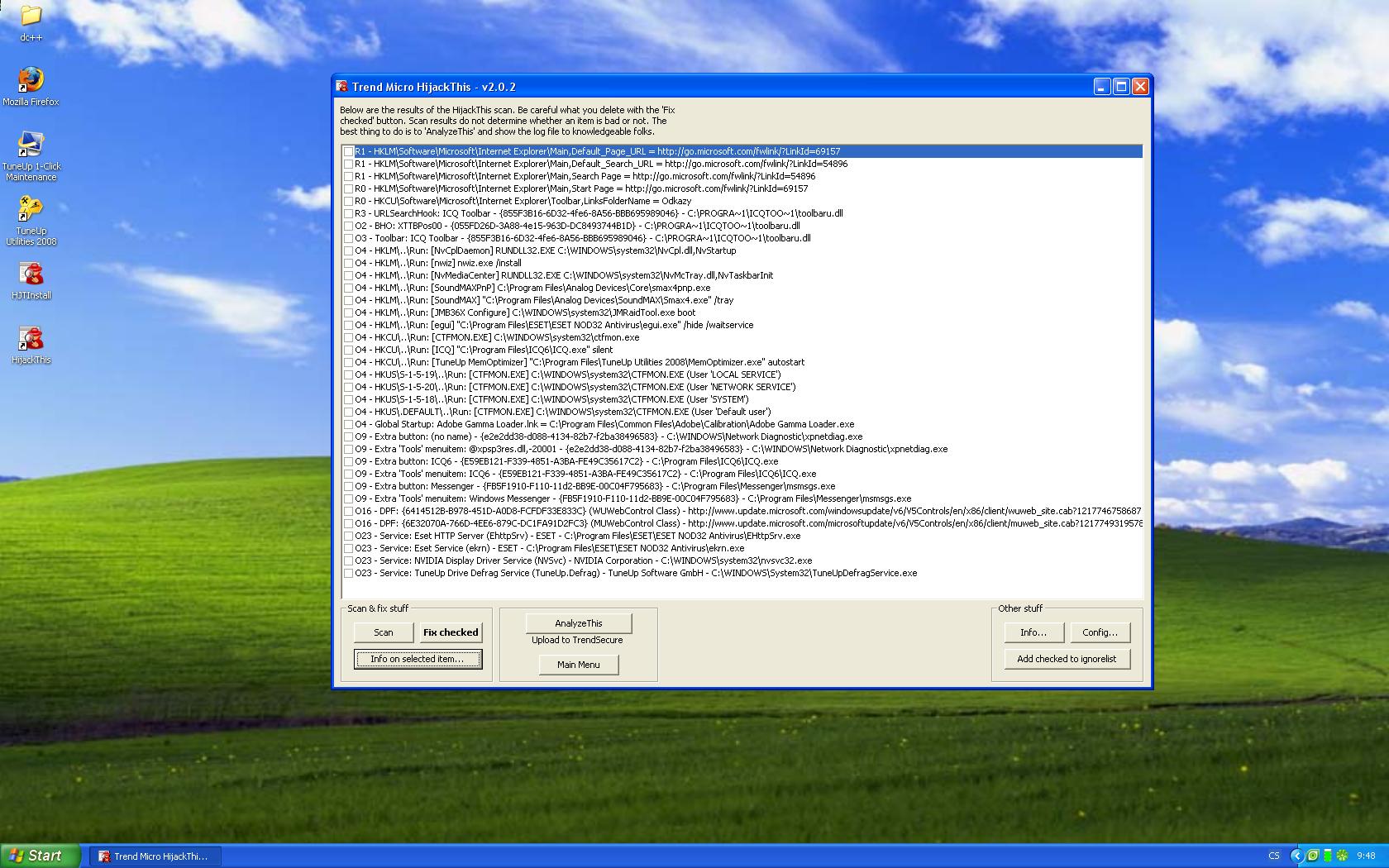
Task: Expand hidden system tray icons arrow
Action: [x=1296, y=856]
